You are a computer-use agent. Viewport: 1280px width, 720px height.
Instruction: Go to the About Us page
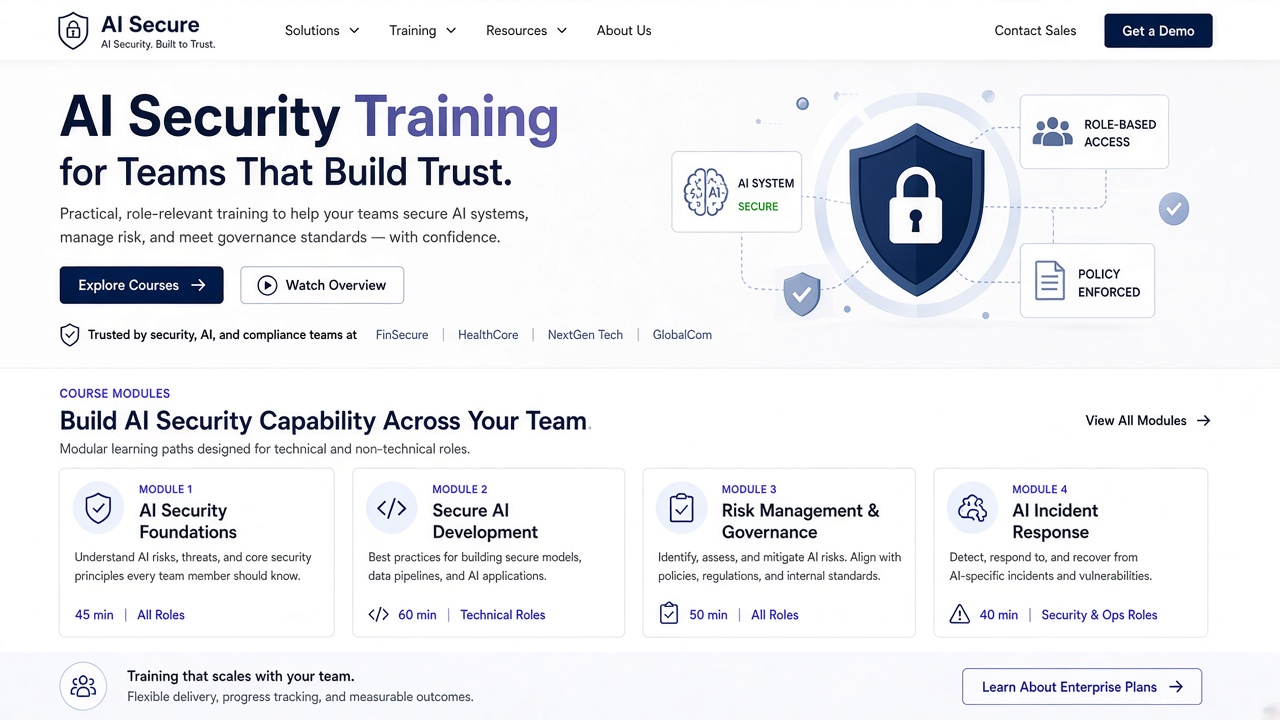[x=624, y=31]
